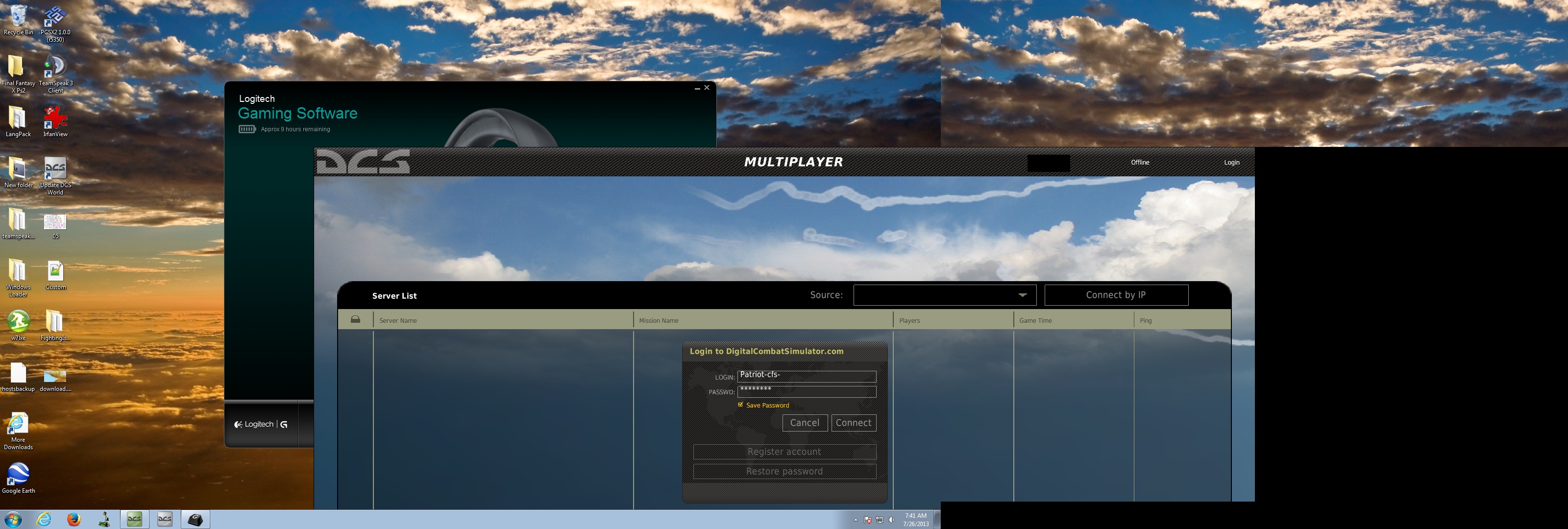The image size is (1568, 529).
Task: Open the Recycle Bin desktop icon
Action: click(18, 20)
